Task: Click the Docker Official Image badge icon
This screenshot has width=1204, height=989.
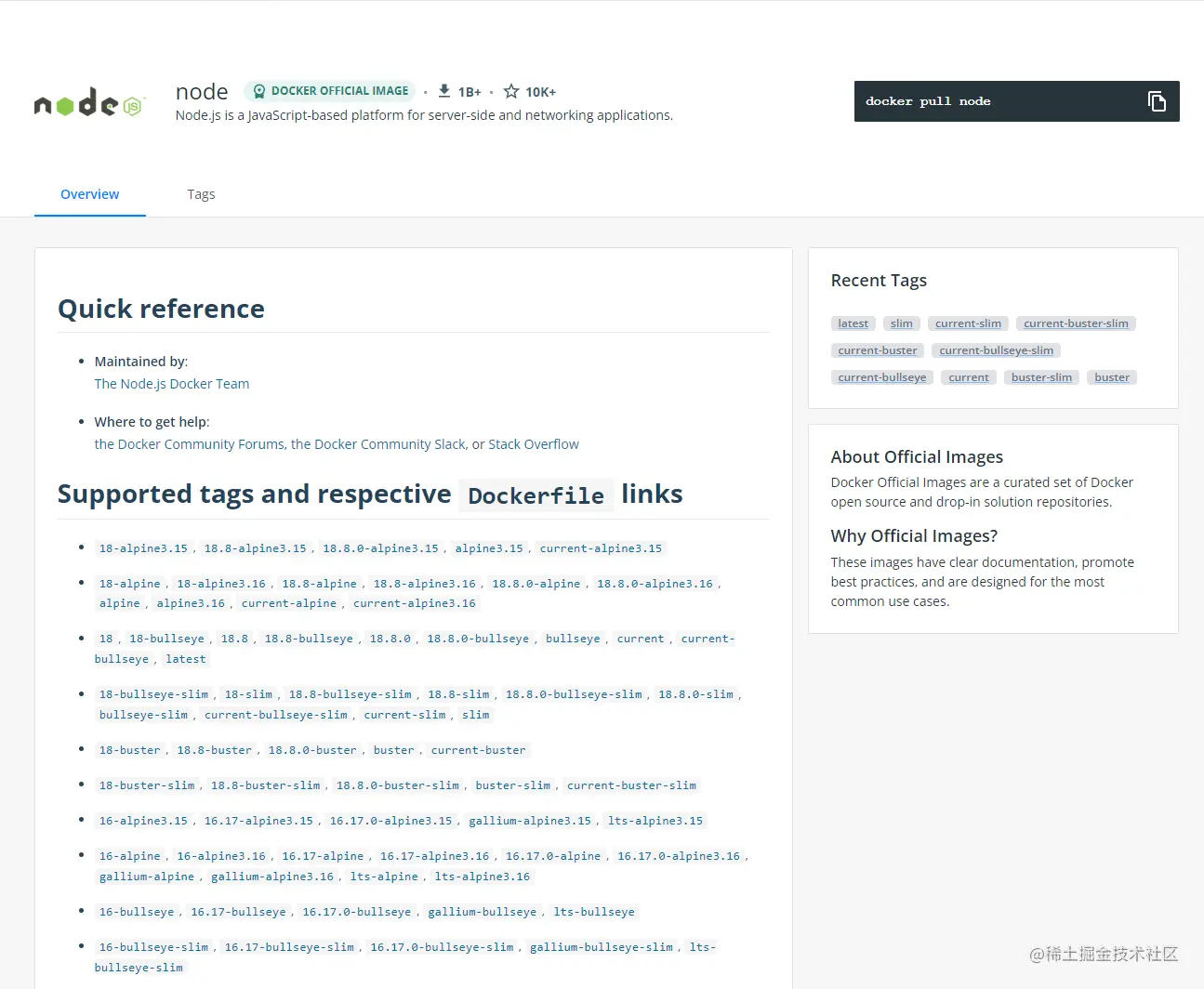Action: [x=259, y=91]
